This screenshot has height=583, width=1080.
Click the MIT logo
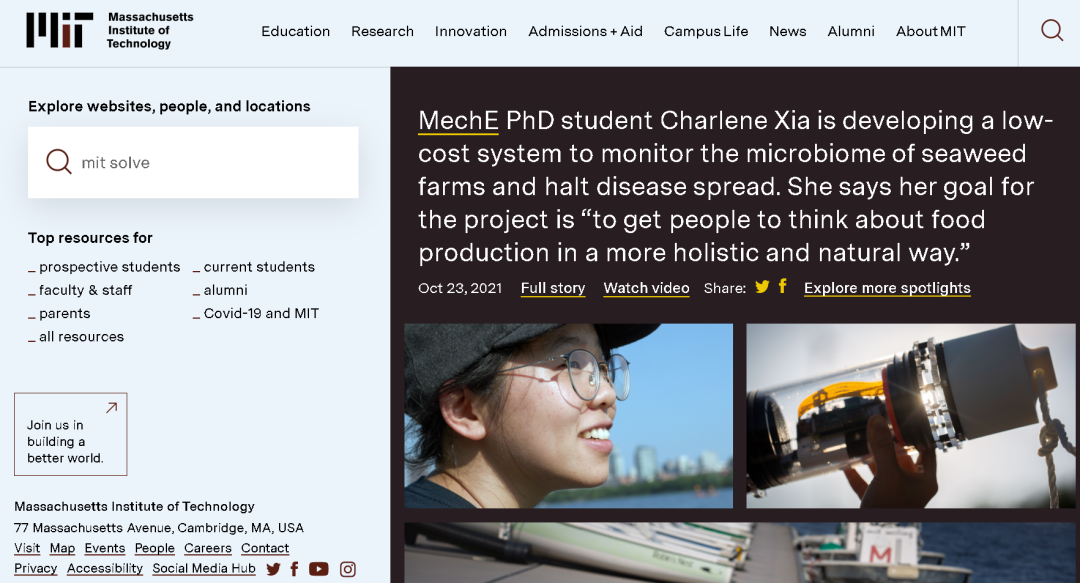click(x=60, y=30)
